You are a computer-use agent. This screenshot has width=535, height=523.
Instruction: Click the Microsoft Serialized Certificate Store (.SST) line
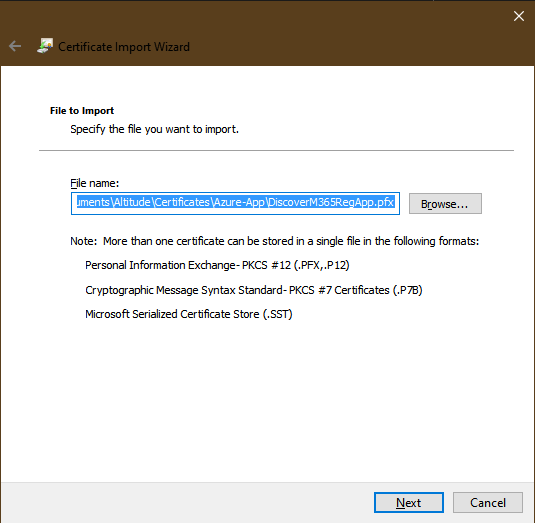pos(189,314)
